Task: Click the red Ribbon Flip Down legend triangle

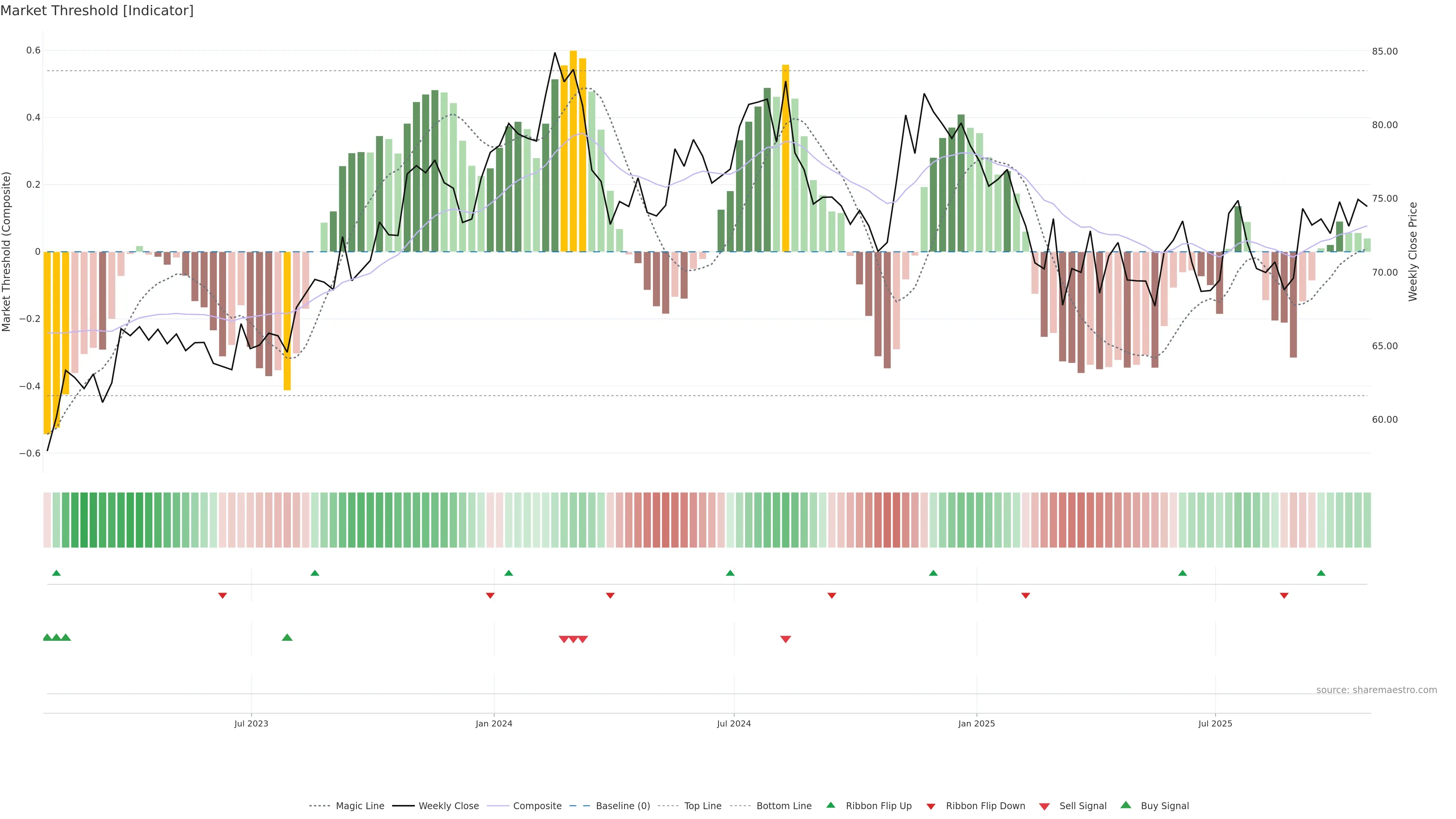Action: click(x=931, y=806)
